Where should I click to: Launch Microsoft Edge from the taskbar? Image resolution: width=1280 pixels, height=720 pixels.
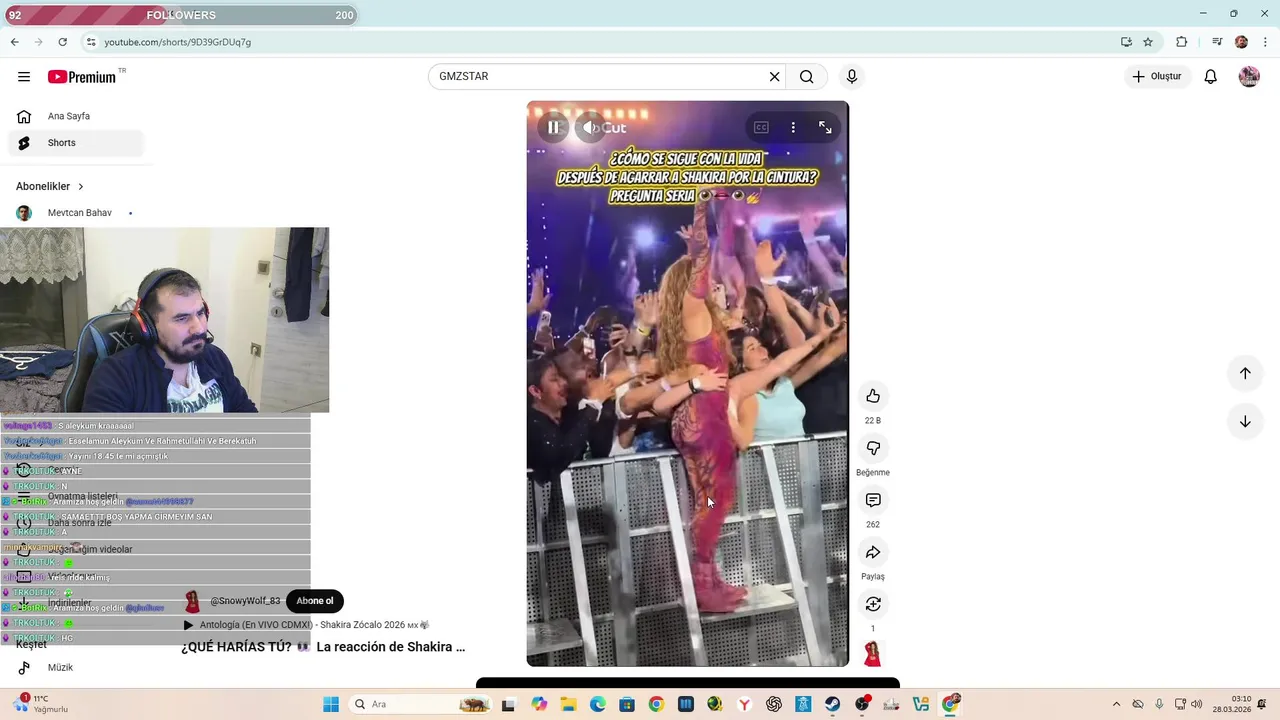(x=597, y=704)
